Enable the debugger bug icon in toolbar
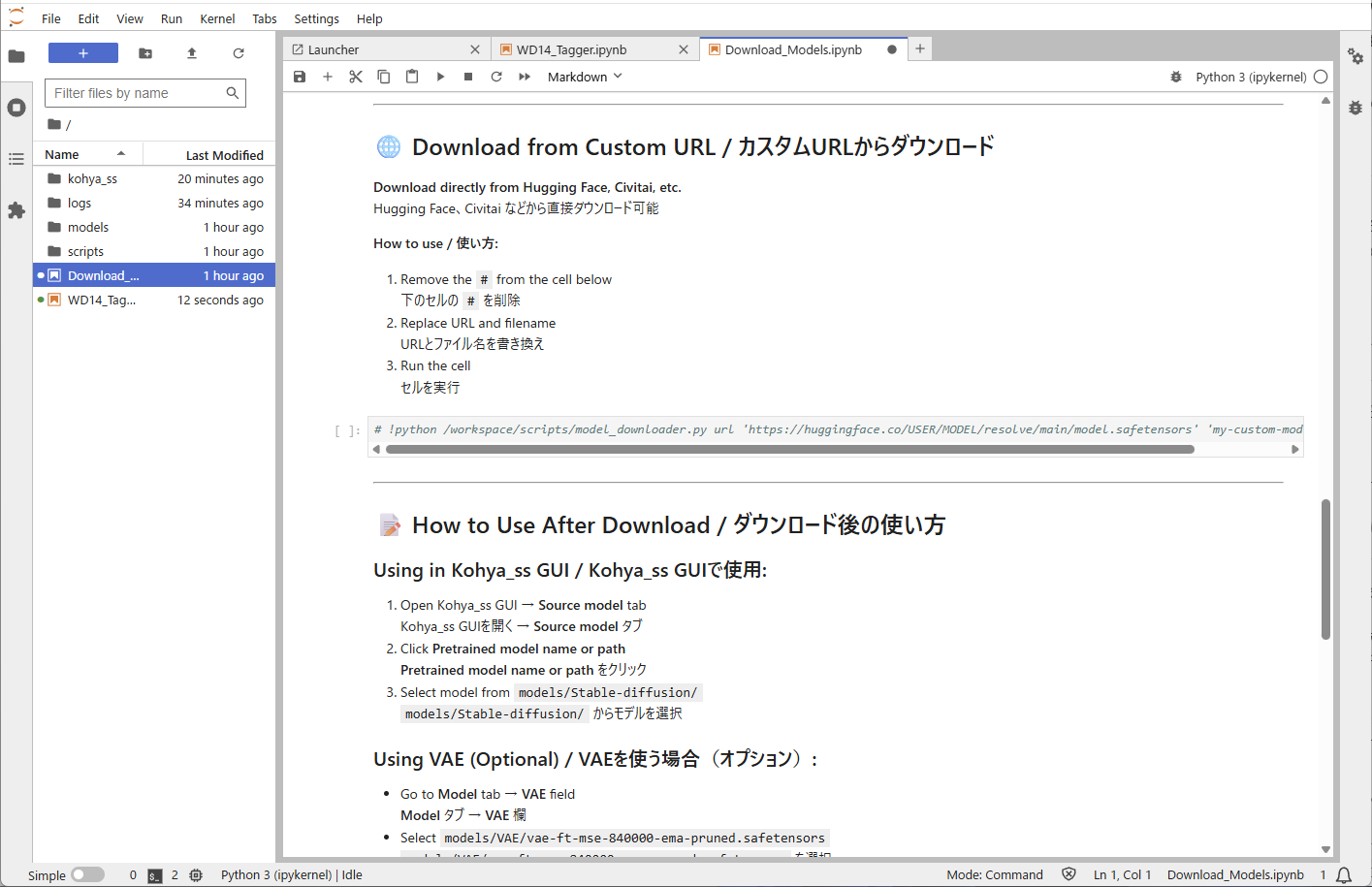The height and width of the screenshot is (887, 1372). click(1176, 77)
